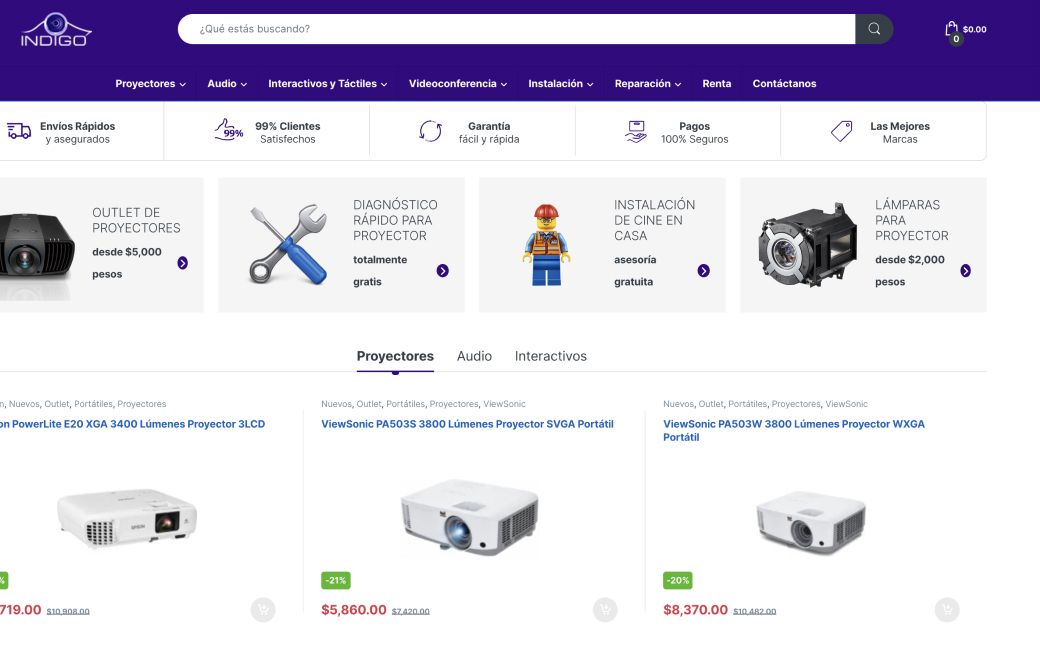Open the Contáctanos page

[x=784, y=84]
